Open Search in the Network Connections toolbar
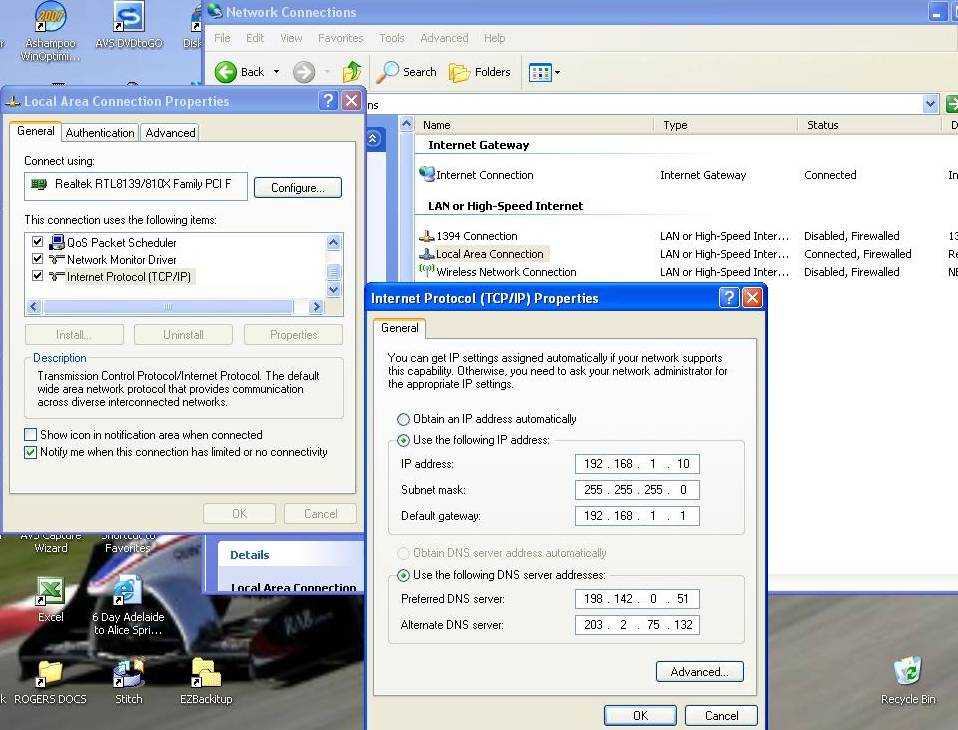Screen dimensions: 958x730 point(407,72)
